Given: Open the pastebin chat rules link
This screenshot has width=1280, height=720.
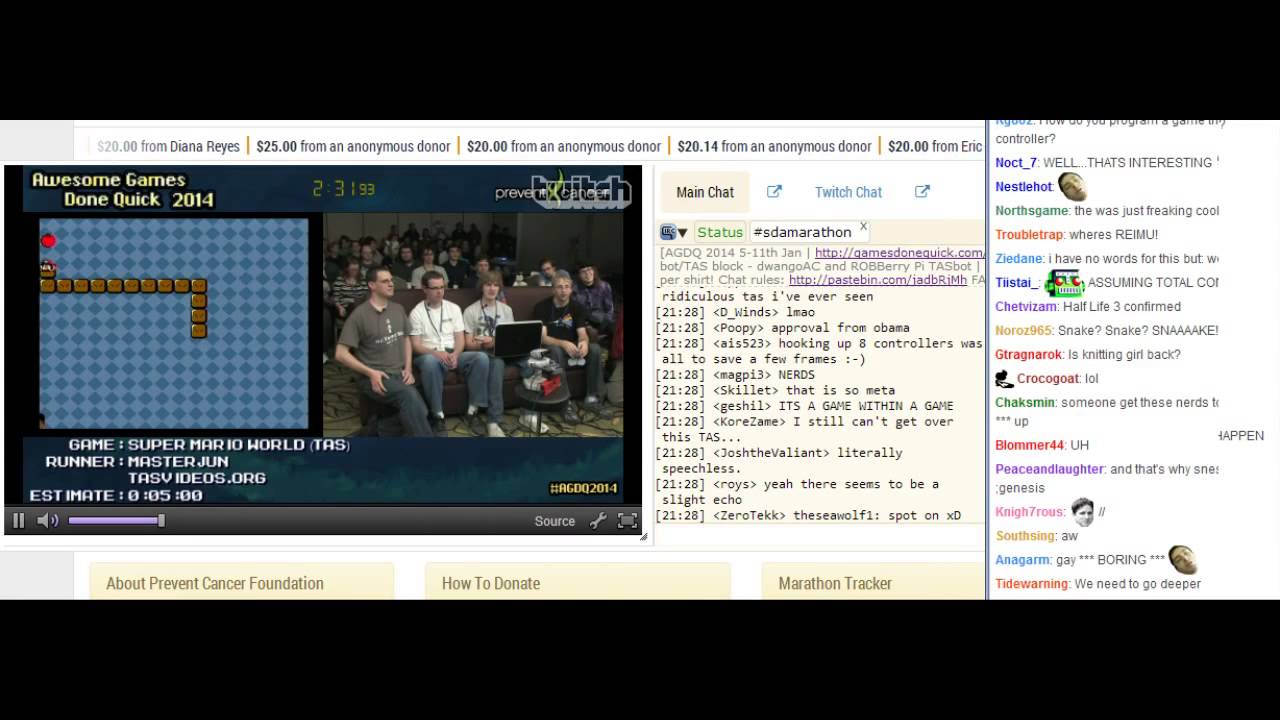Looking at the screenshot, I should click(878, 280).
